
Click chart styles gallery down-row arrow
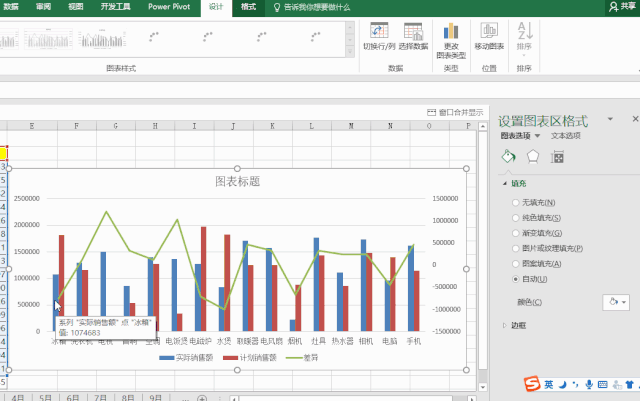click(x=350, y=40)
